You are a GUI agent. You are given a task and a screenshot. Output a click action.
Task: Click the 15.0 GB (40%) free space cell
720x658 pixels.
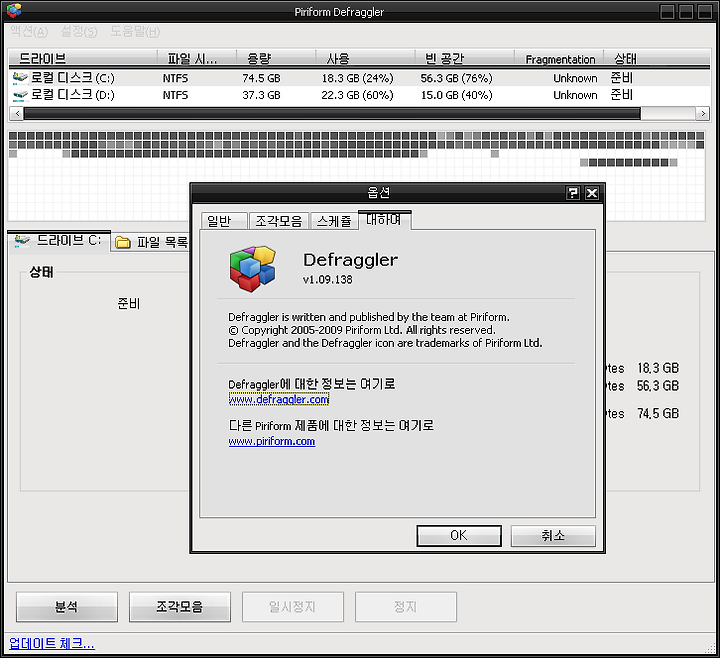[456, 95]
